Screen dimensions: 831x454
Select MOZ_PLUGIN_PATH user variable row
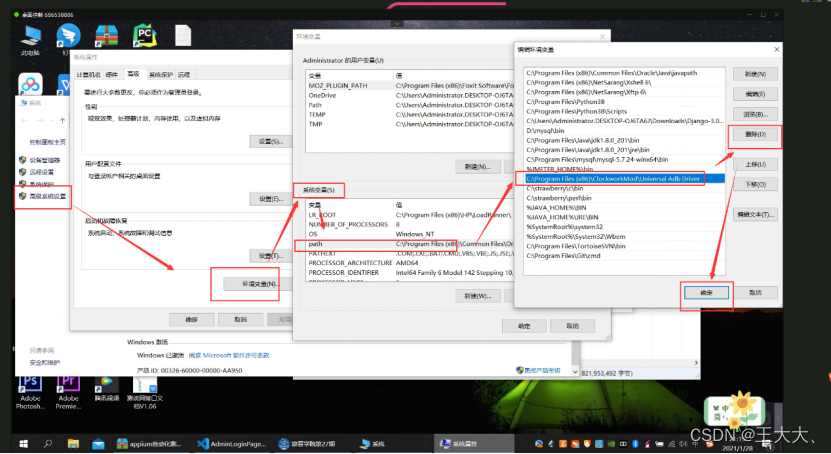pyautogui.click(x=410, y=85)
